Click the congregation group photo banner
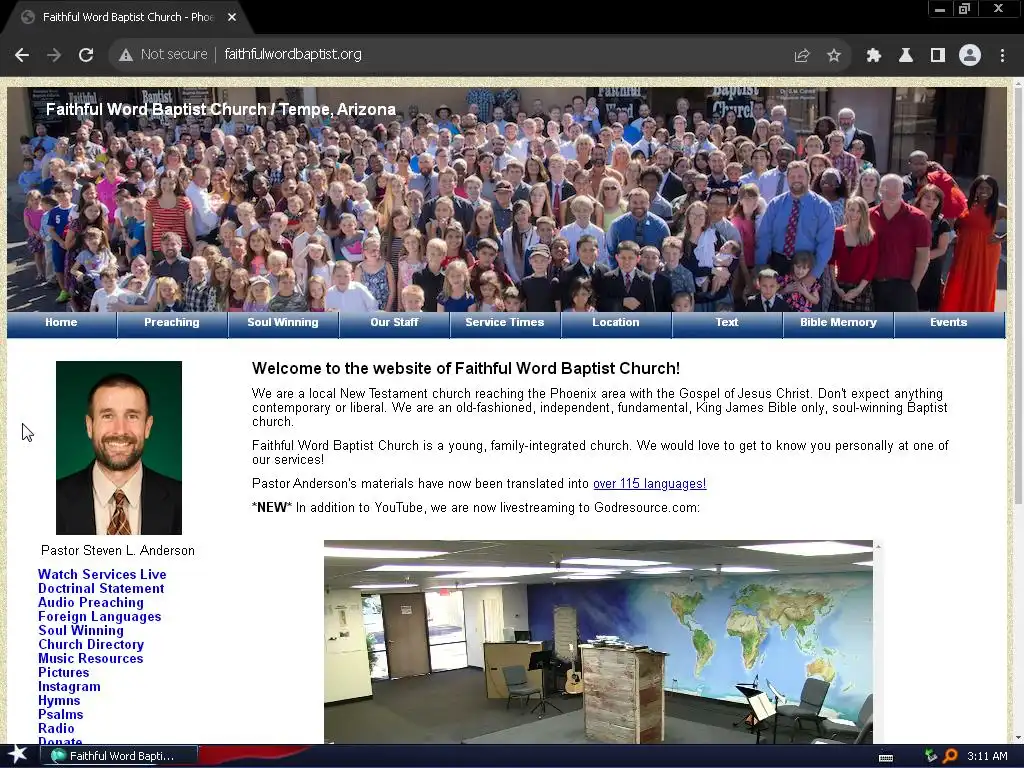The height and width of the screenshot is (768, 1024). tap(506, 199)
